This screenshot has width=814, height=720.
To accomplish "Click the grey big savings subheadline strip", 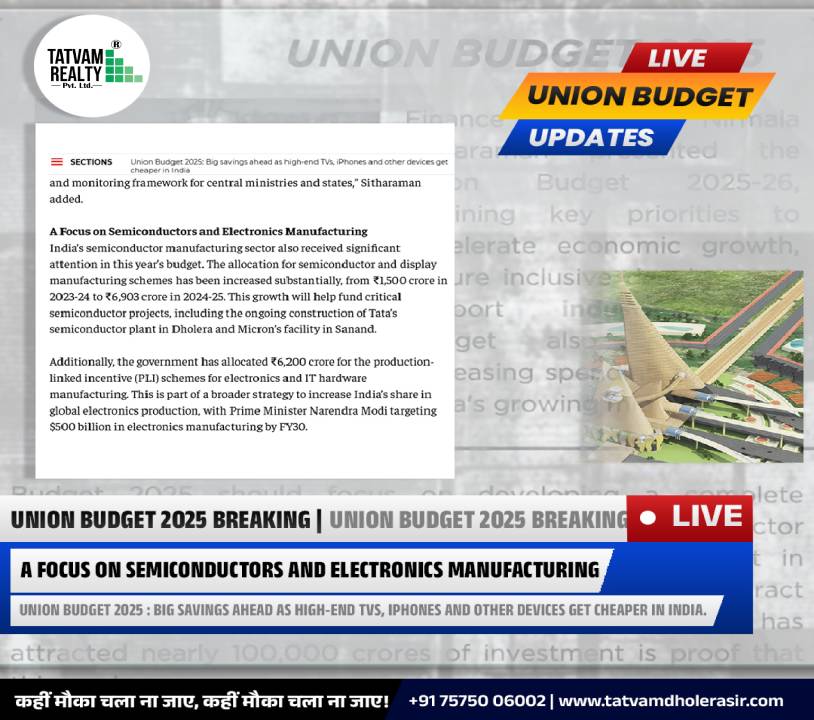I will pos(362,610).
